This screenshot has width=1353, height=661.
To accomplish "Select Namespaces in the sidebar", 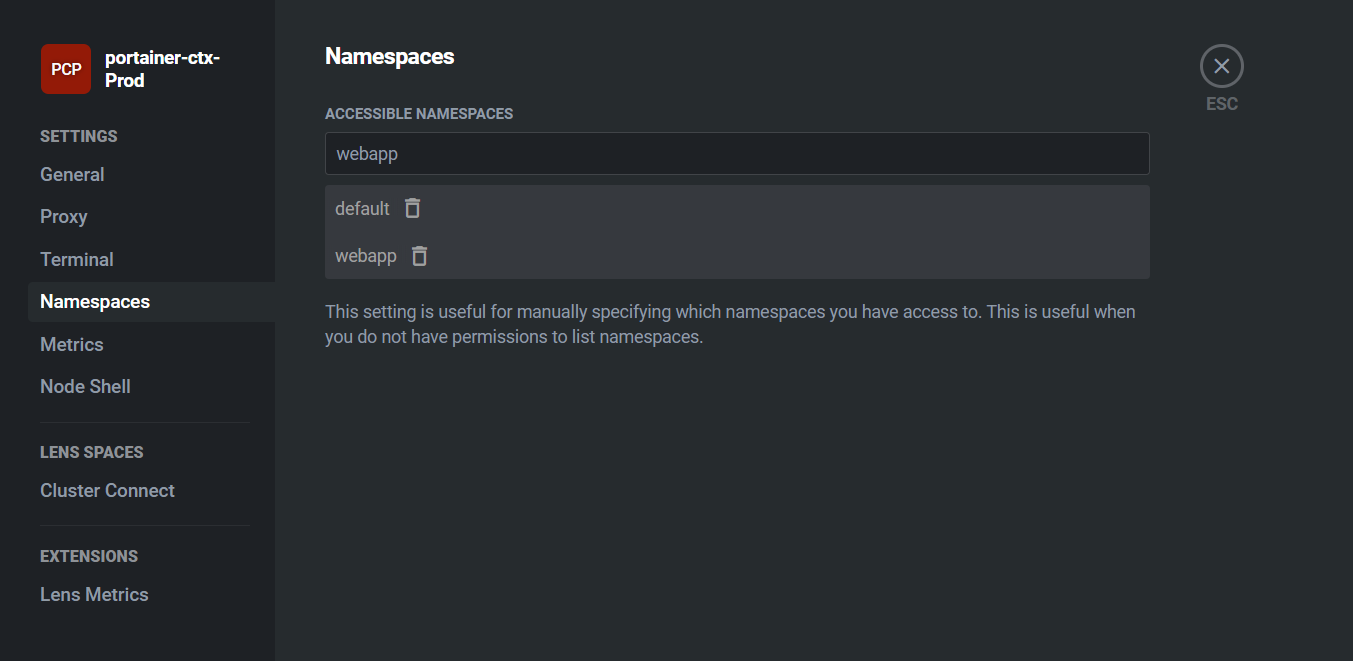I will 95,302.
